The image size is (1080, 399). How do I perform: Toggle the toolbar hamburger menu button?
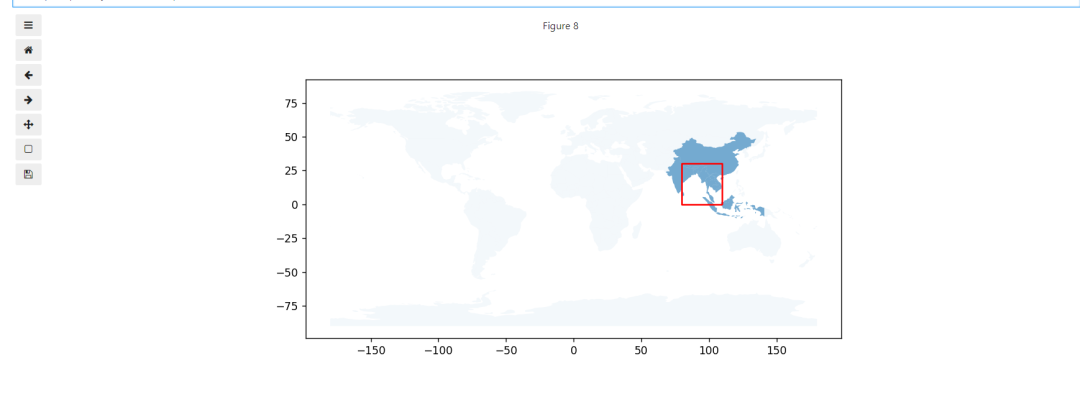coord(28,25)
